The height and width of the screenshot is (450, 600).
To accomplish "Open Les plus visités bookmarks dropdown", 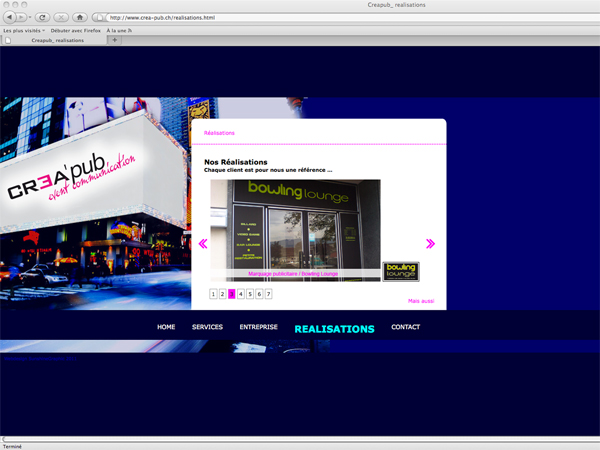I will pos(24,31).
